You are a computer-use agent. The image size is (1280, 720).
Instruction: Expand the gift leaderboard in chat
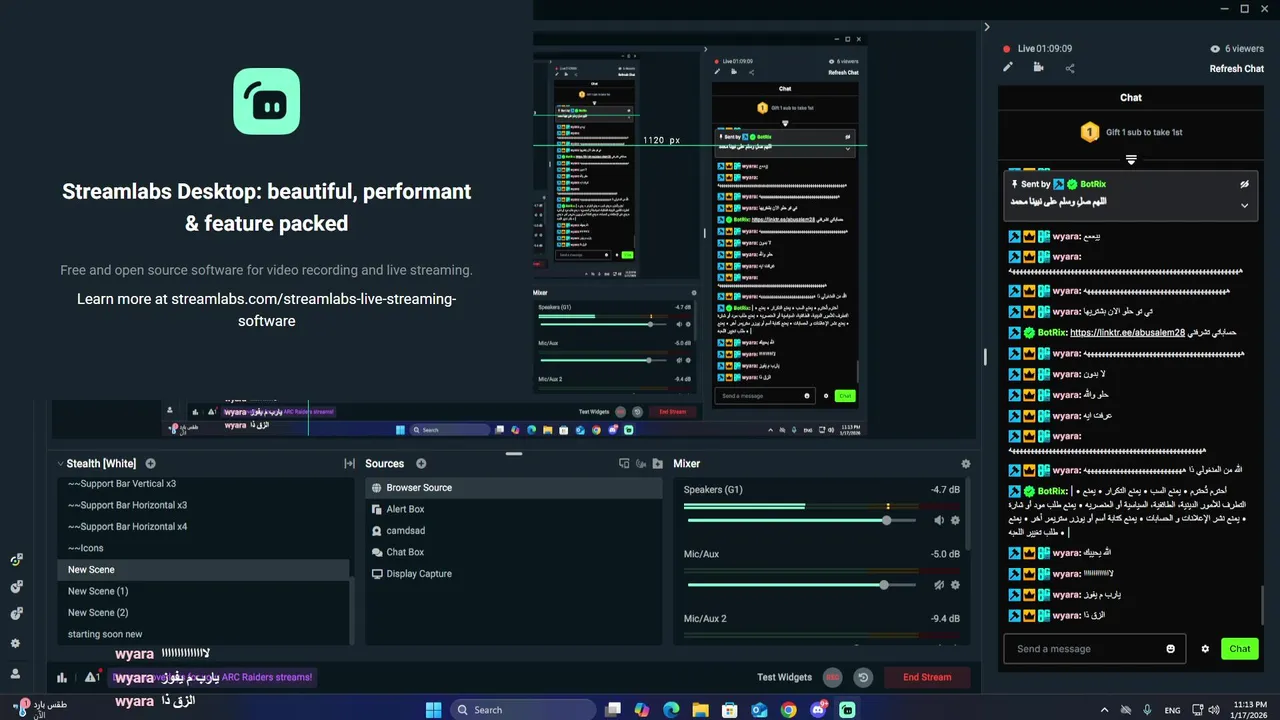click(x=1131, y=160)
